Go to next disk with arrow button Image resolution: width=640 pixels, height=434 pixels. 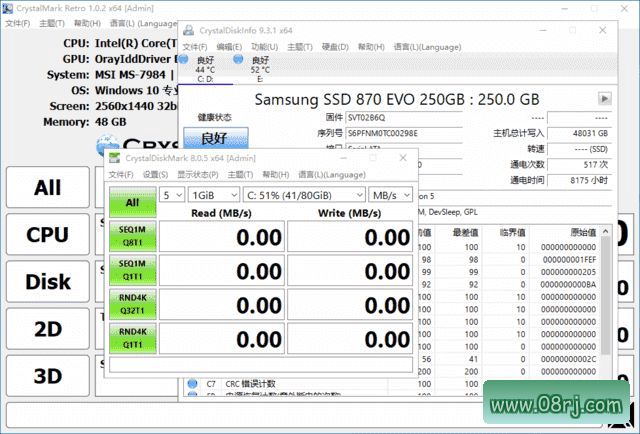(604, 99)
